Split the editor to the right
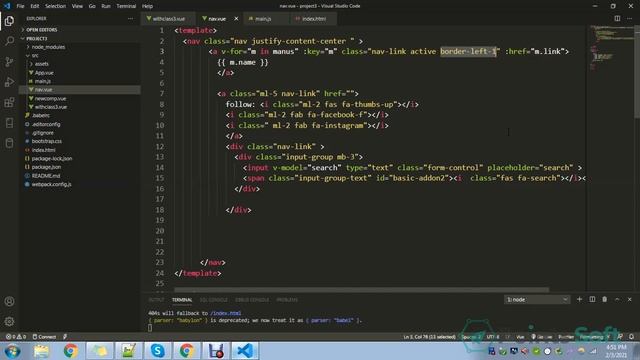This screenshot has width=640, height=360. (x=617, y=18)
